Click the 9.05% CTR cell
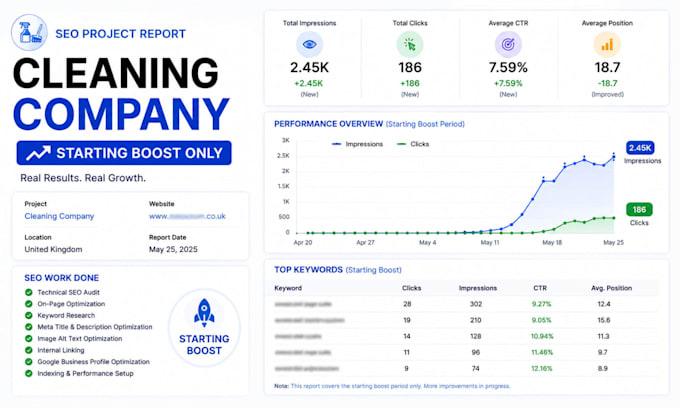The height and width of the screenshot is (409, 680). click(x=541, y=320)
